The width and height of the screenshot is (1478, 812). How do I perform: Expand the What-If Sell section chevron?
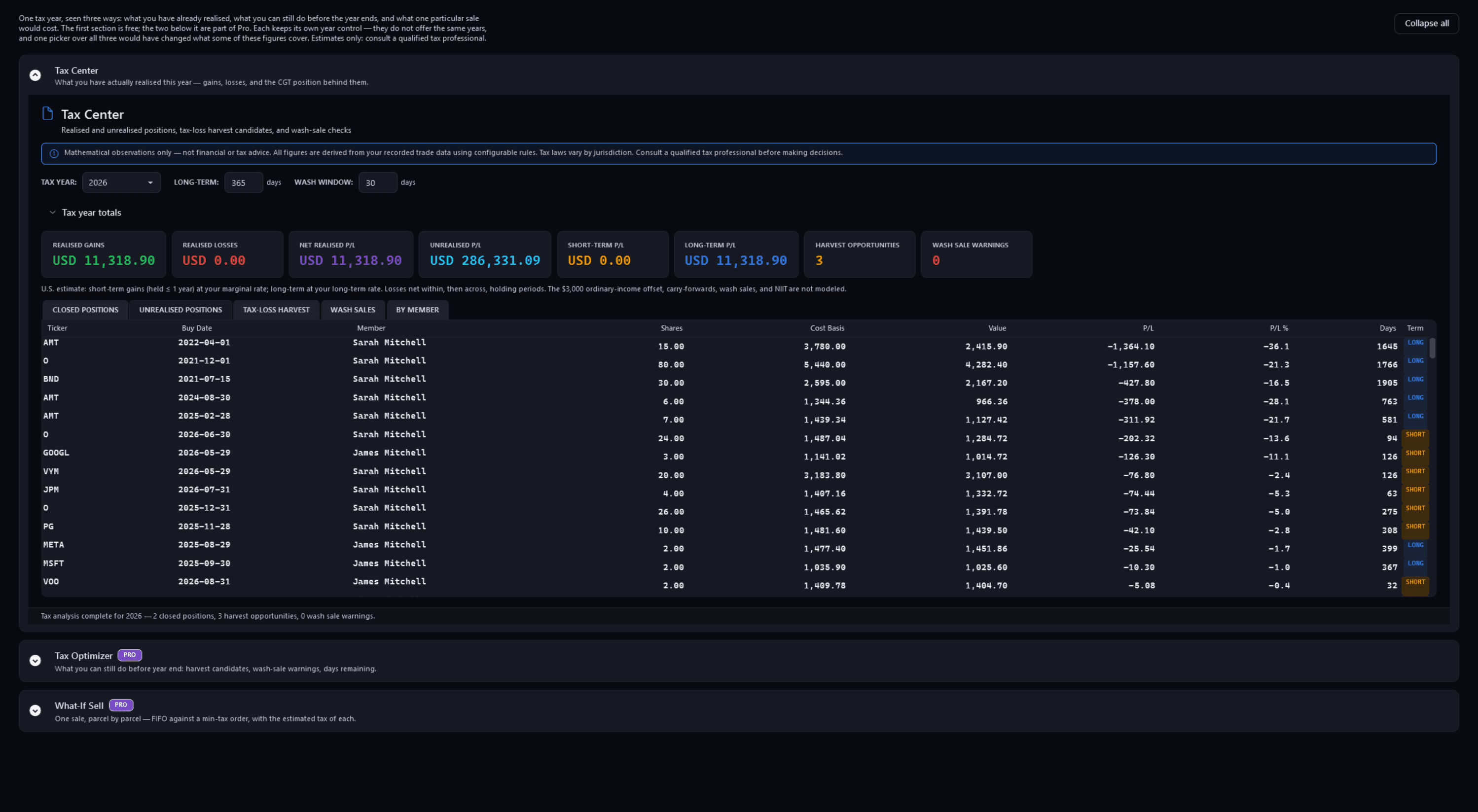click(x=35, y=710)
